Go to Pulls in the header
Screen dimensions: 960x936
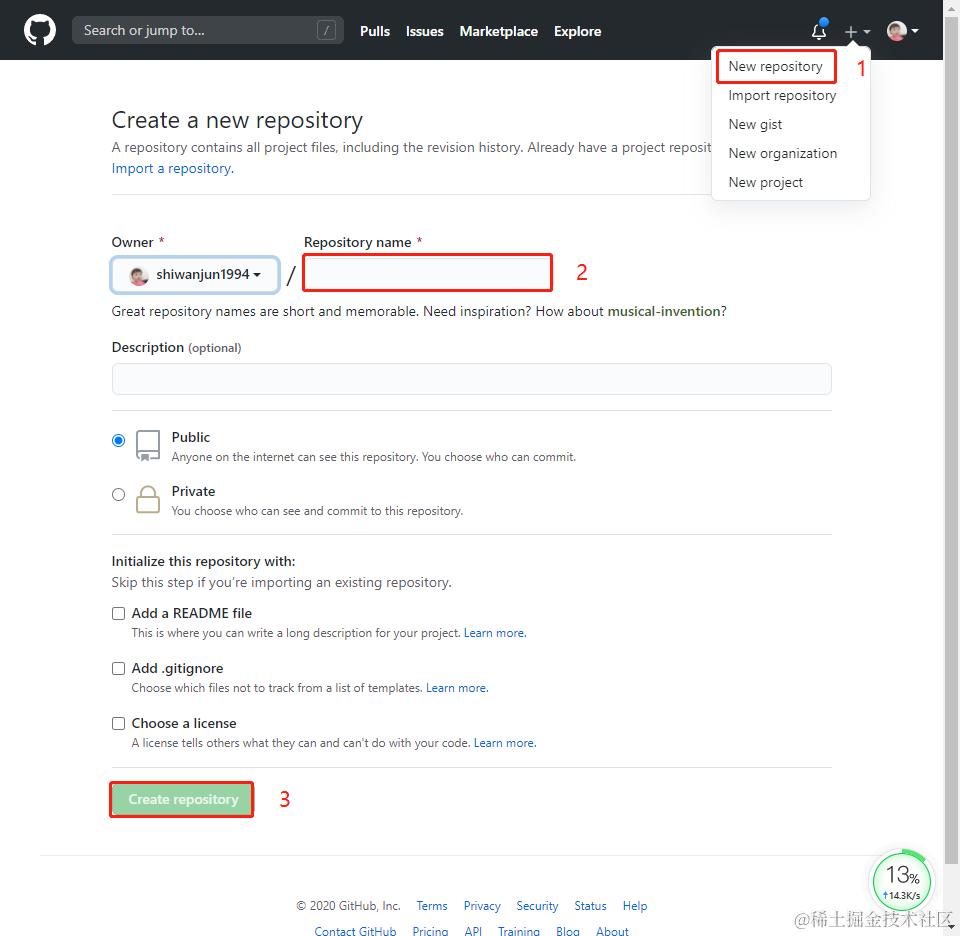pyautogui.click(x=375, y=31)
